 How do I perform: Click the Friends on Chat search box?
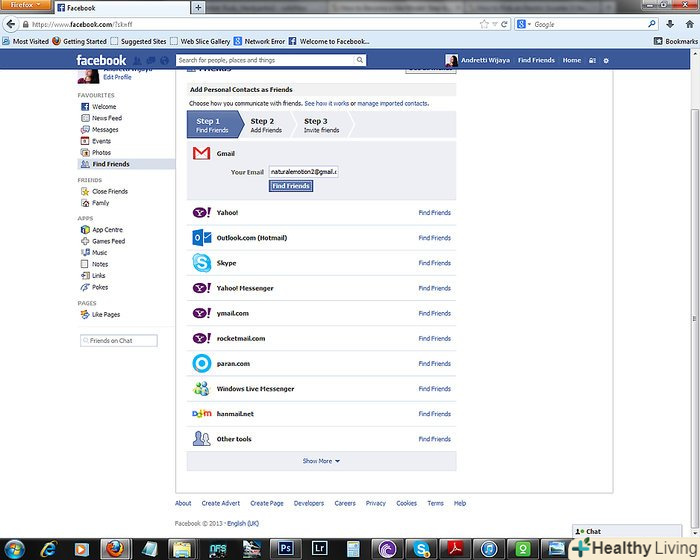coord(119,340)
